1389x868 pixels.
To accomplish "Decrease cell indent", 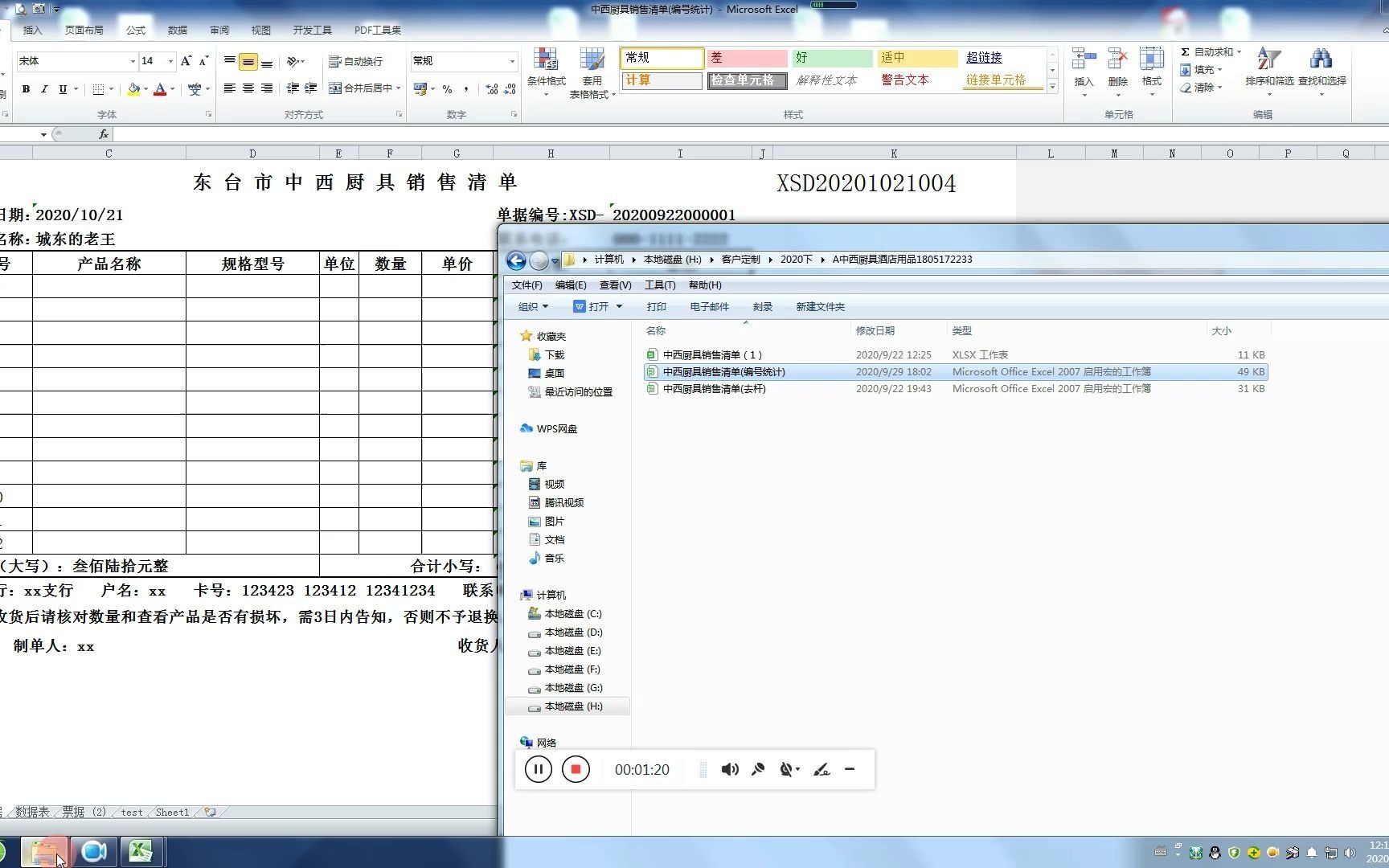I will click(x=293, y=88).
